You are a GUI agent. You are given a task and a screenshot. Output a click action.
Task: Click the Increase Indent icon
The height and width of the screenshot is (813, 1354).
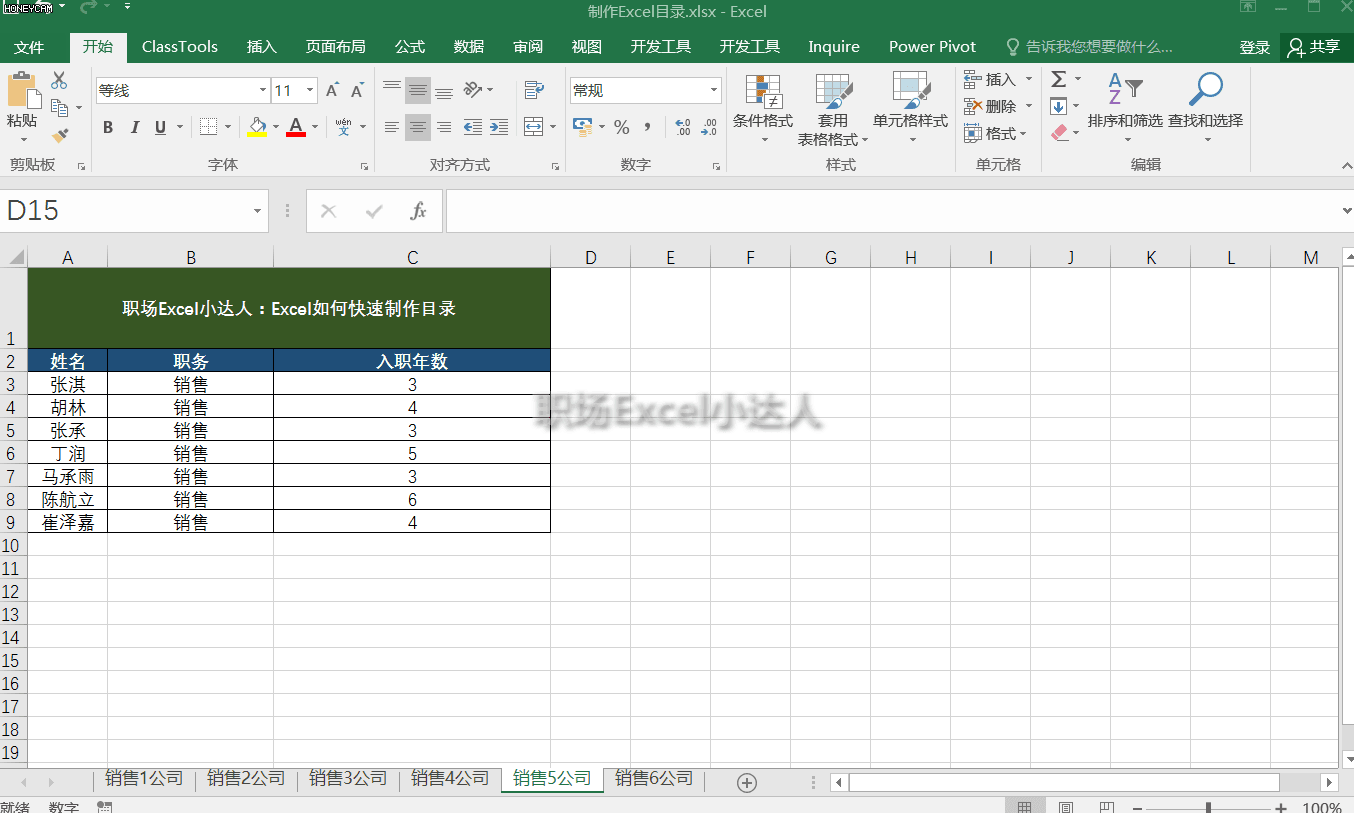pyautogui.click(x=499, y=127)
